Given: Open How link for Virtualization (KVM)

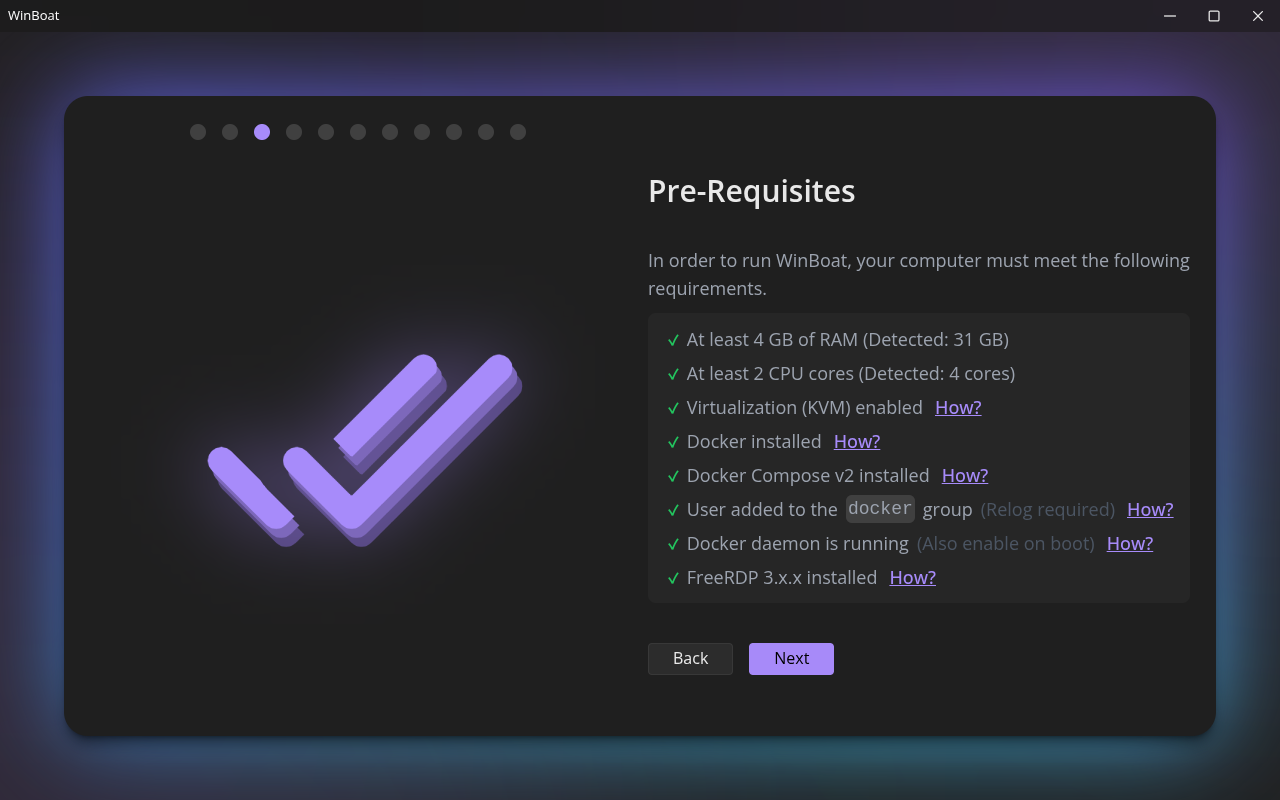Looking at the screenshot, I should pos(958,407).
